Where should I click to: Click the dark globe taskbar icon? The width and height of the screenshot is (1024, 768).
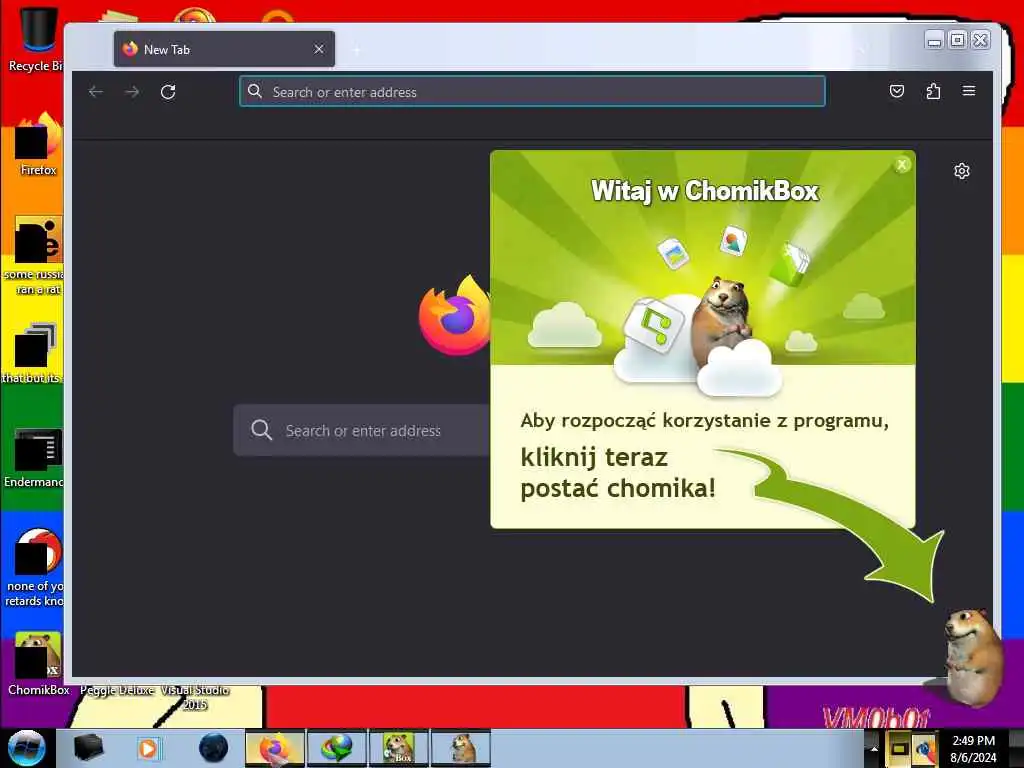(214, 748)
